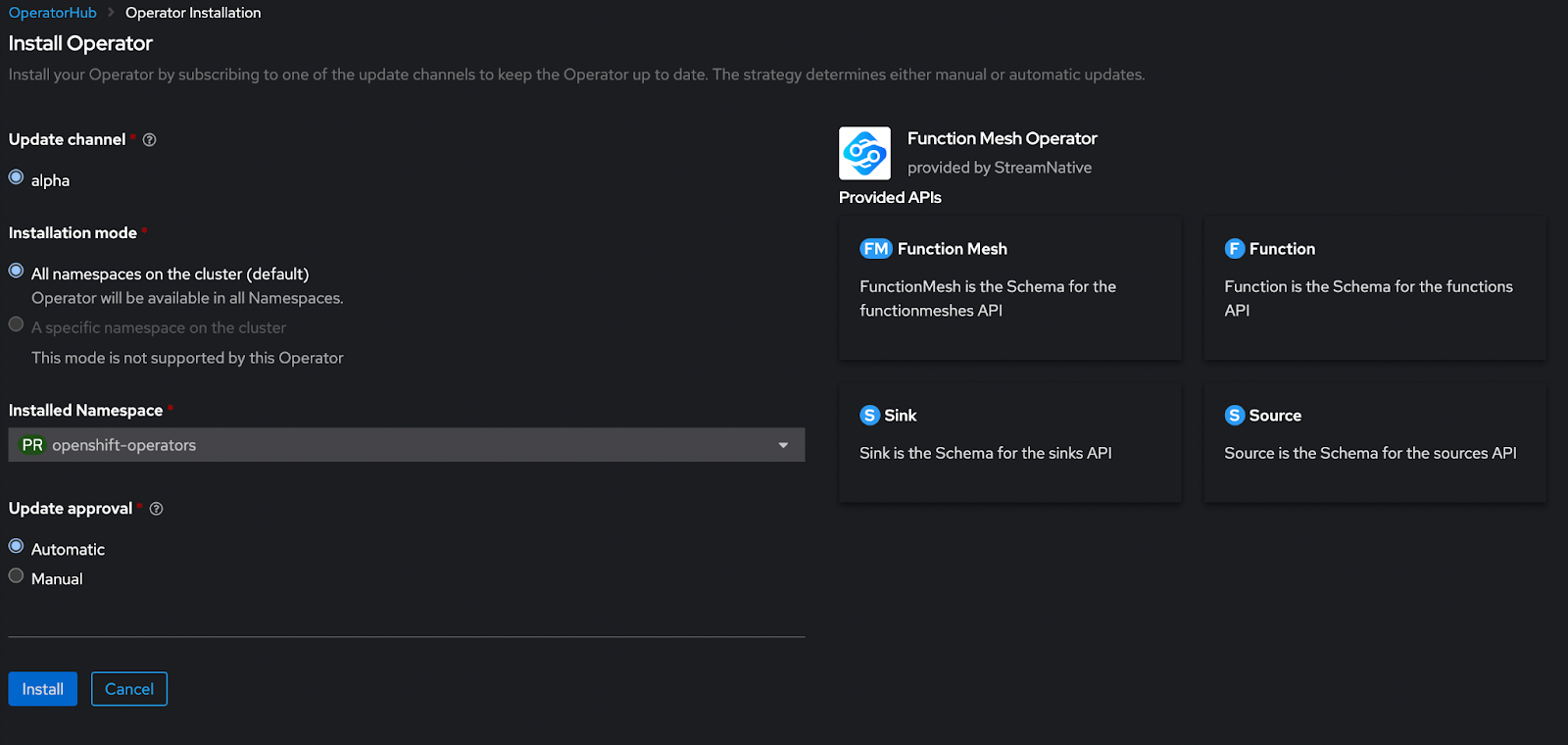Click 'Sink is the Schema for the sinks API'

point(986,453)
